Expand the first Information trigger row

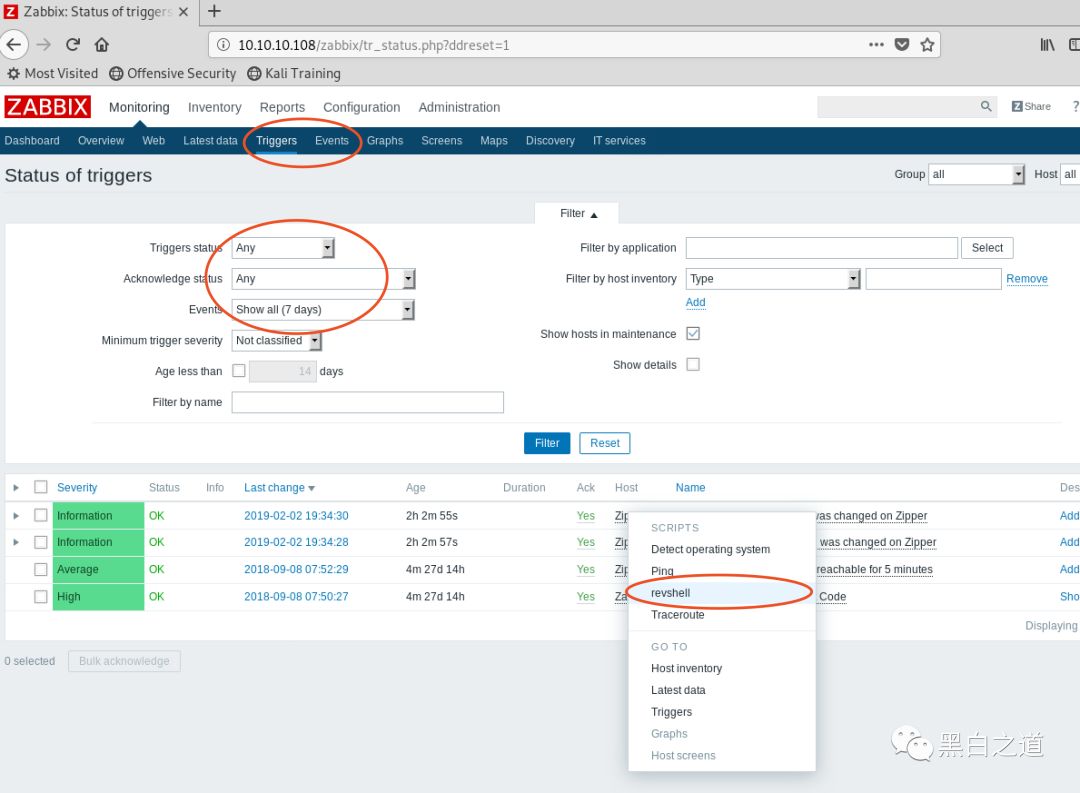tap(15, 516)
